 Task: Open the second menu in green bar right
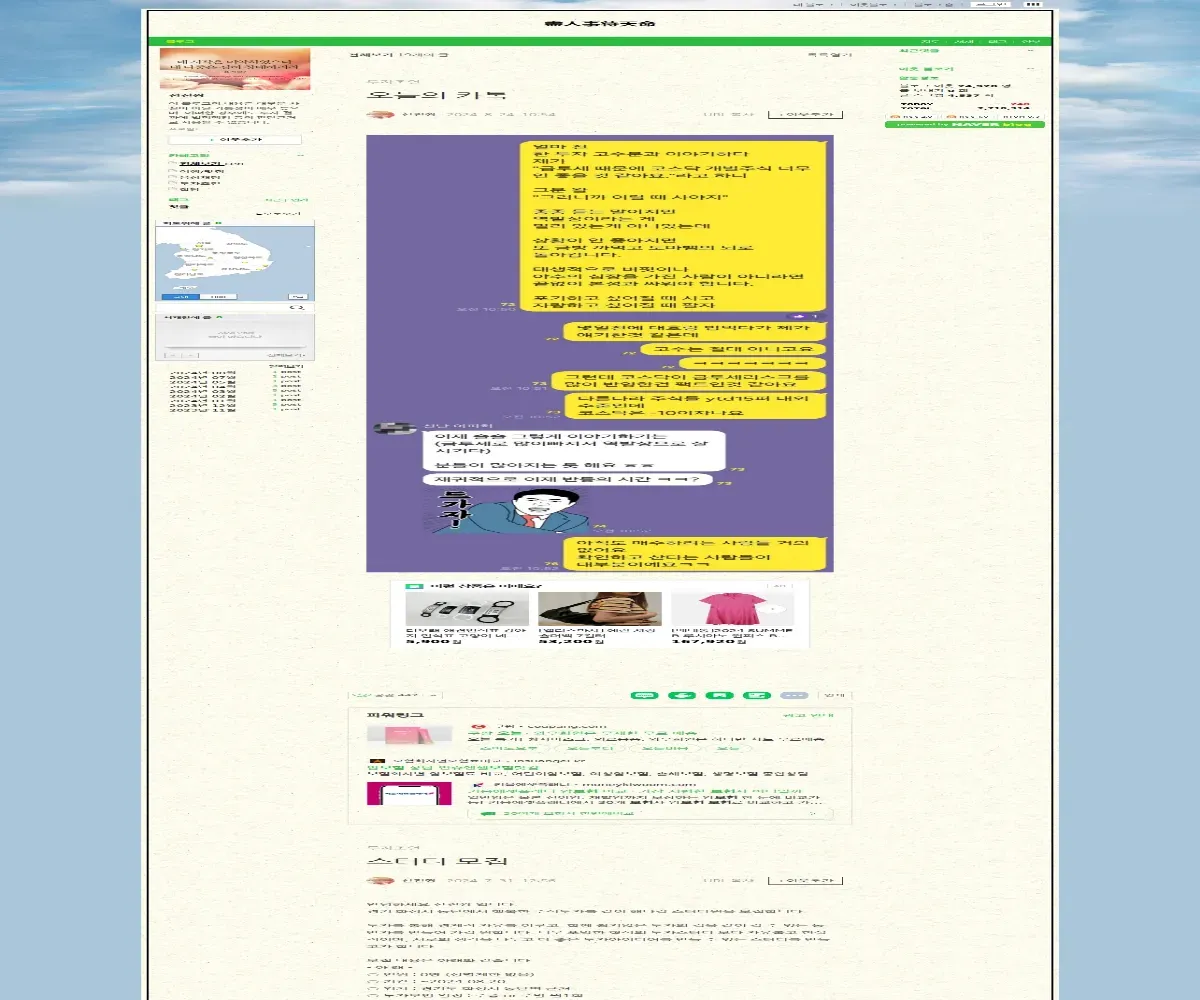pyautogui.click(x=964, y=42)
